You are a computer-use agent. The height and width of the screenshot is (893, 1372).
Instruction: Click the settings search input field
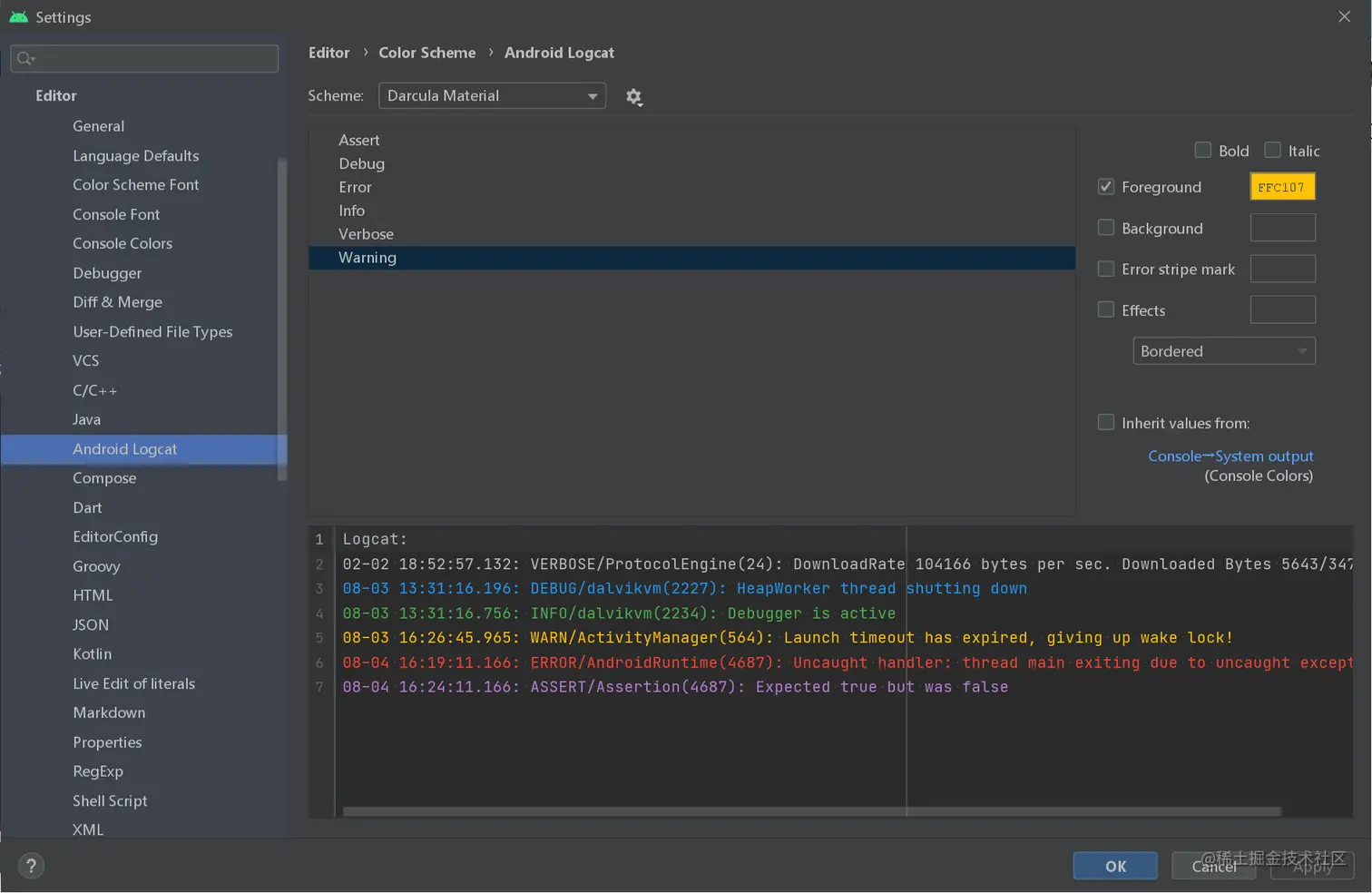154,59
